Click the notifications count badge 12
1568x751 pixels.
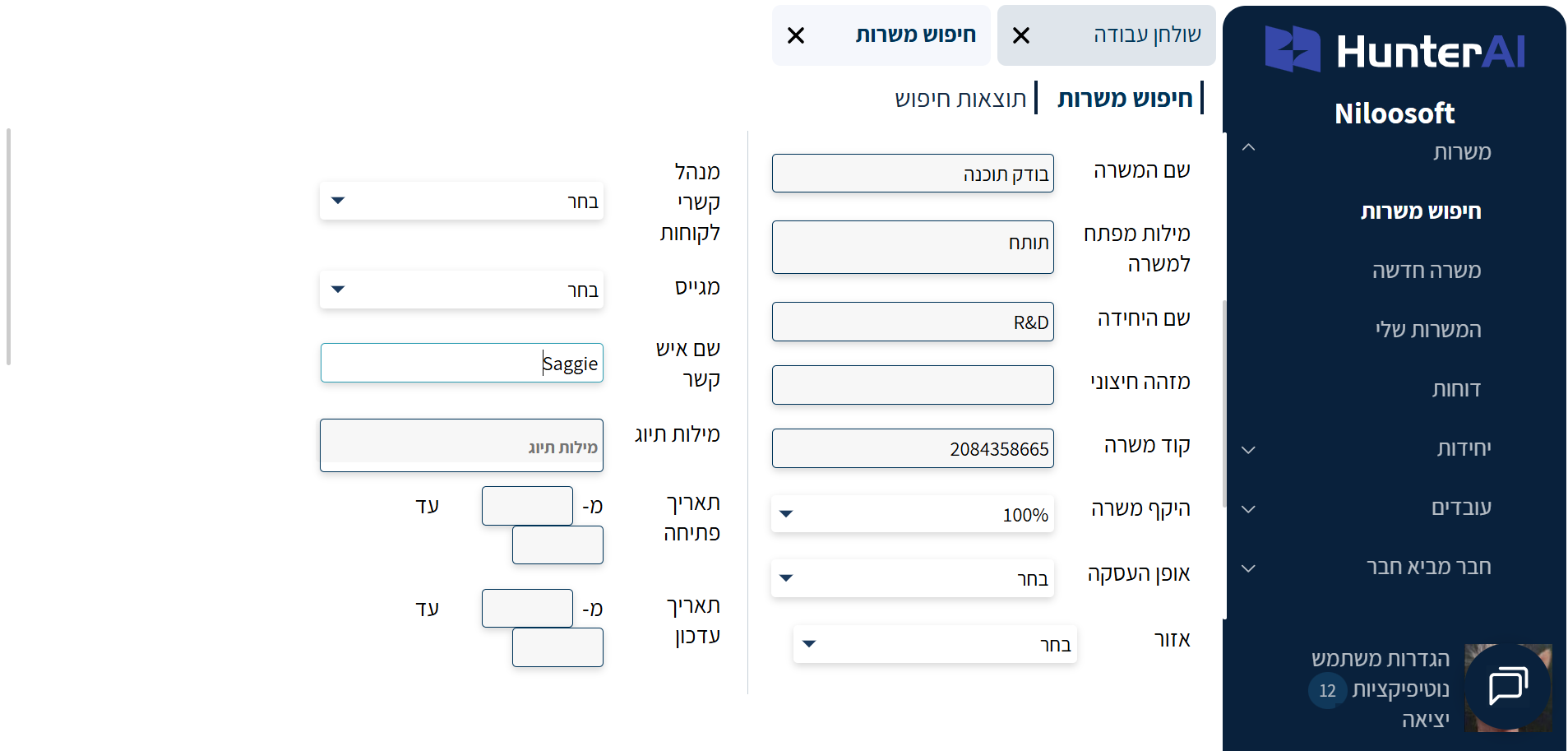[1327, 690]
